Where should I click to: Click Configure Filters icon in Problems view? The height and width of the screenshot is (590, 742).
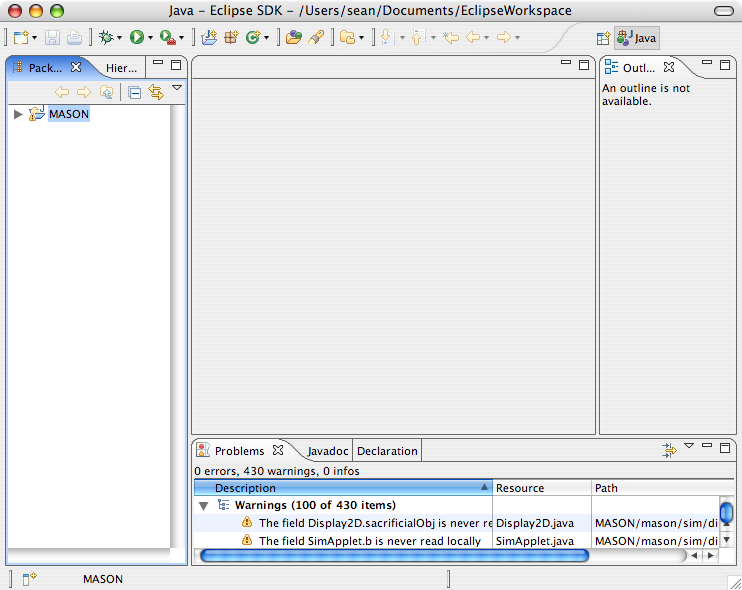pos(669,451)
